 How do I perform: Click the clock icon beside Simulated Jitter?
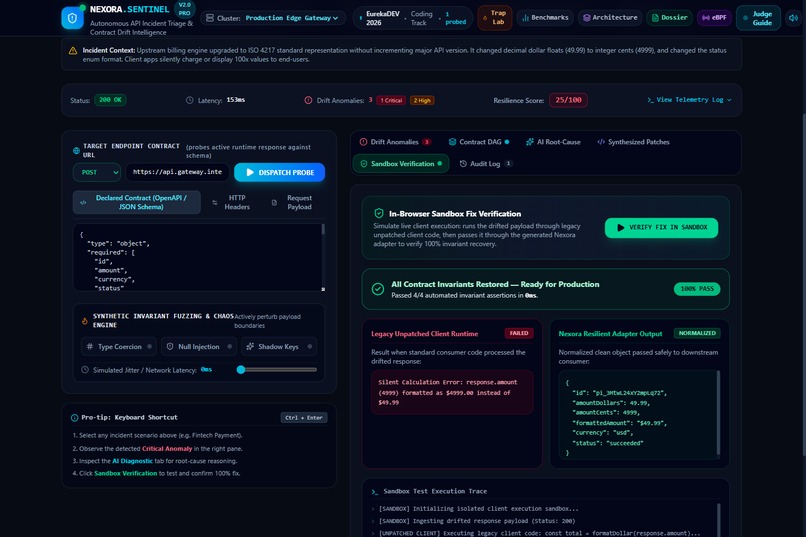click(85, 369)
